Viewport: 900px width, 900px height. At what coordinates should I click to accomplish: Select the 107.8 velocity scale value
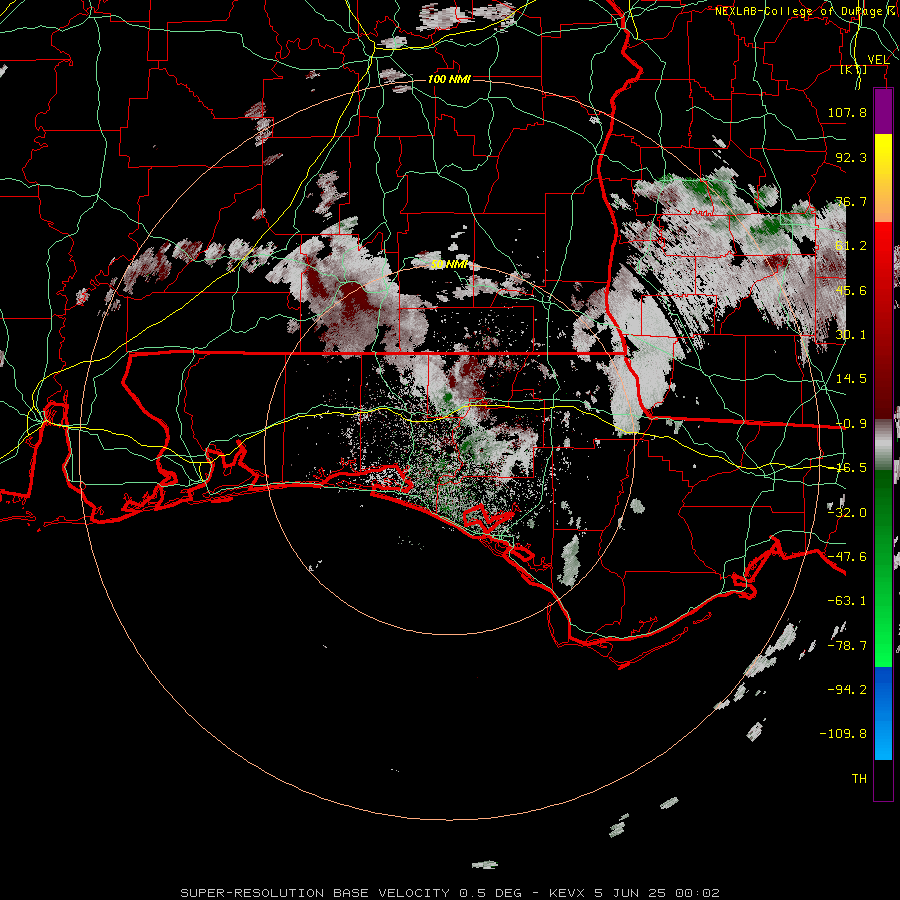pyautogui.click(x=847, y=112)
